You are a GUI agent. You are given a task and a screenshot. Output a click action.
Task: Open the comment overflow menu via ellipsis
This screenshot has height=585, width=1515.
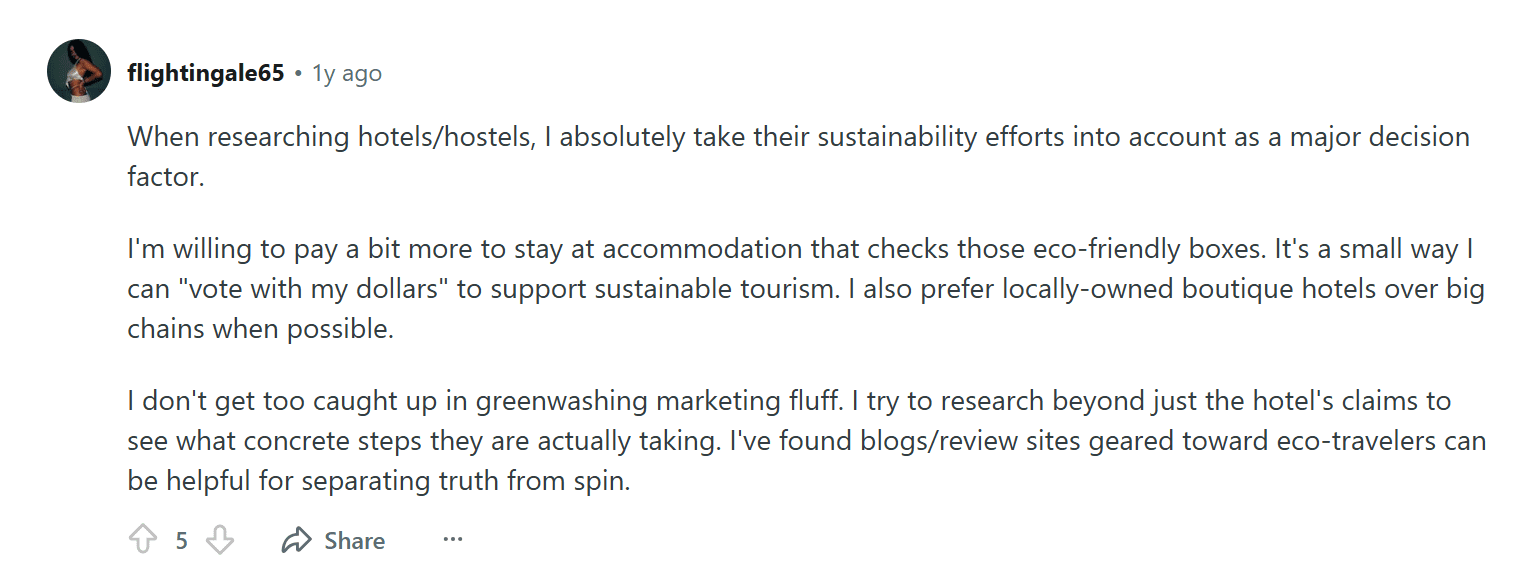click(x=452, y=540)
